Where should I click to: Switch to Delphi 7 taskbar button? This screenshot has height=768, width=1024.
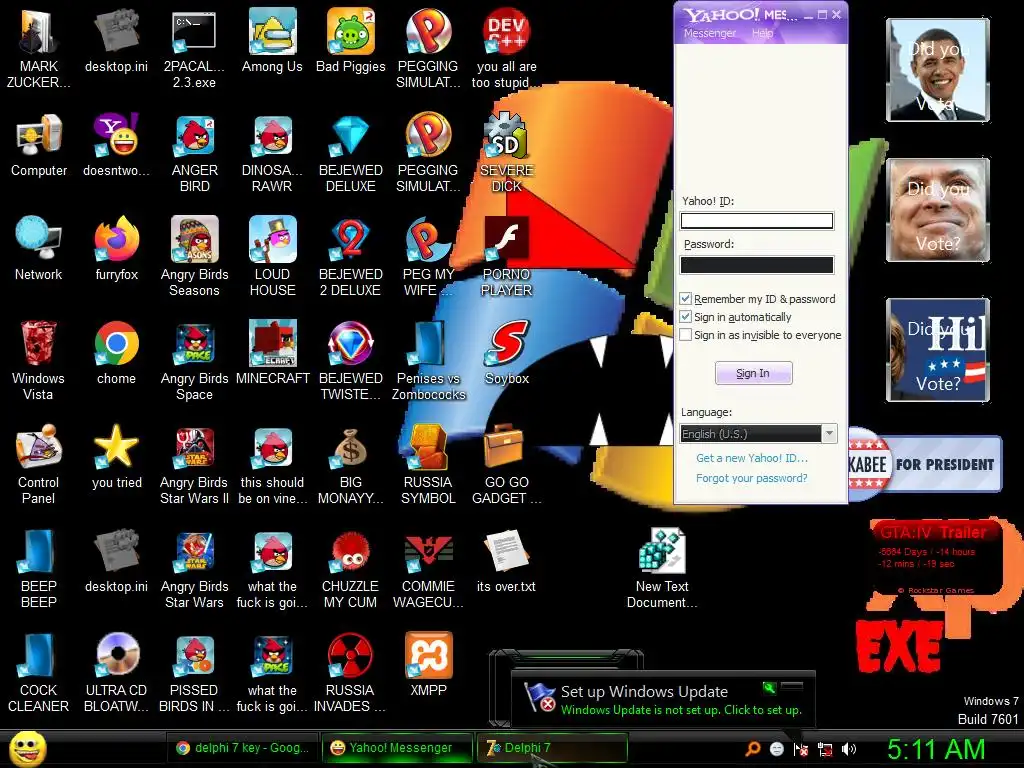point(552,748)
